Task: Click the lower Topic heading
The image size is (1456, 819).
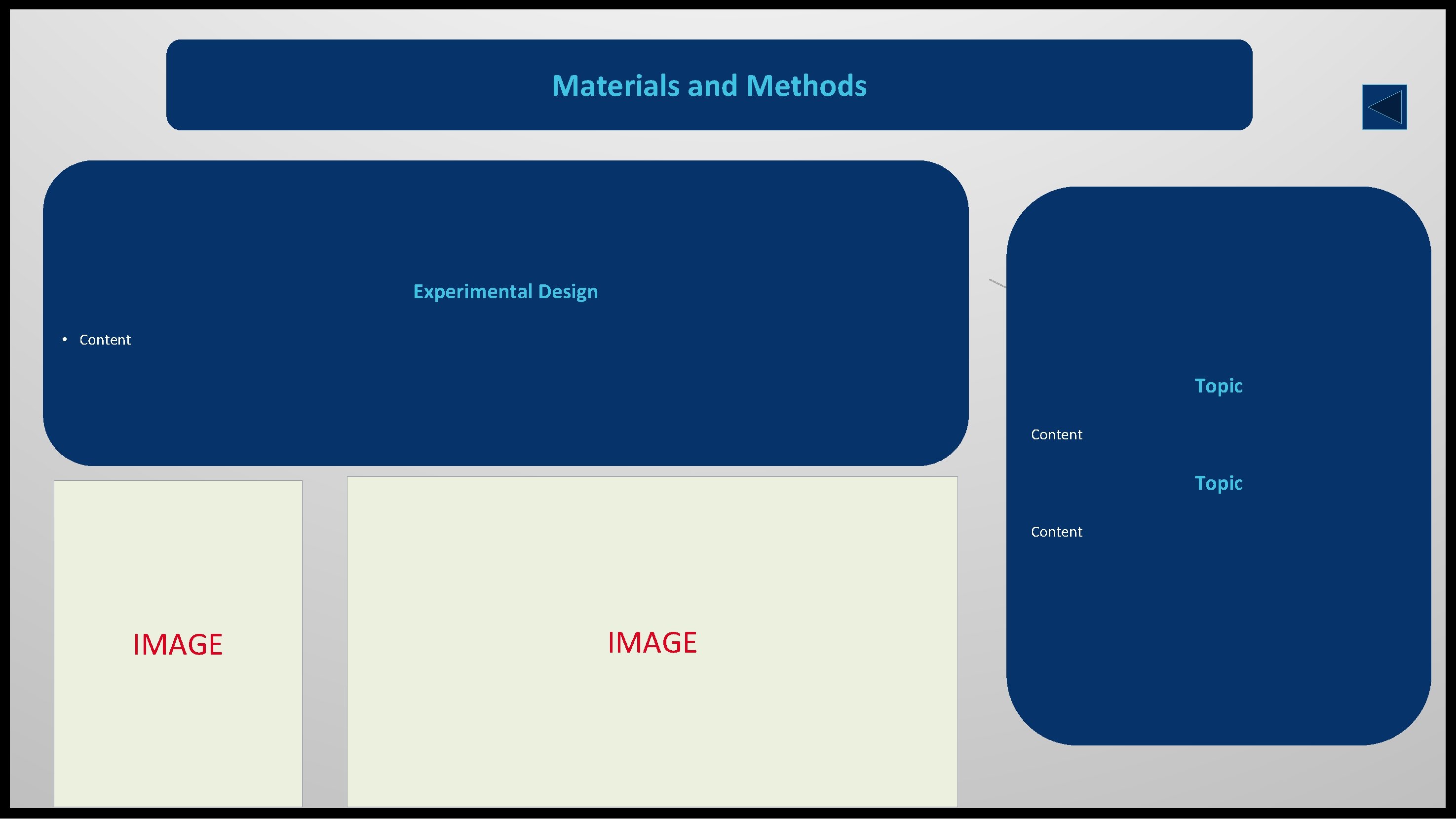Action: pos(1218,483)
